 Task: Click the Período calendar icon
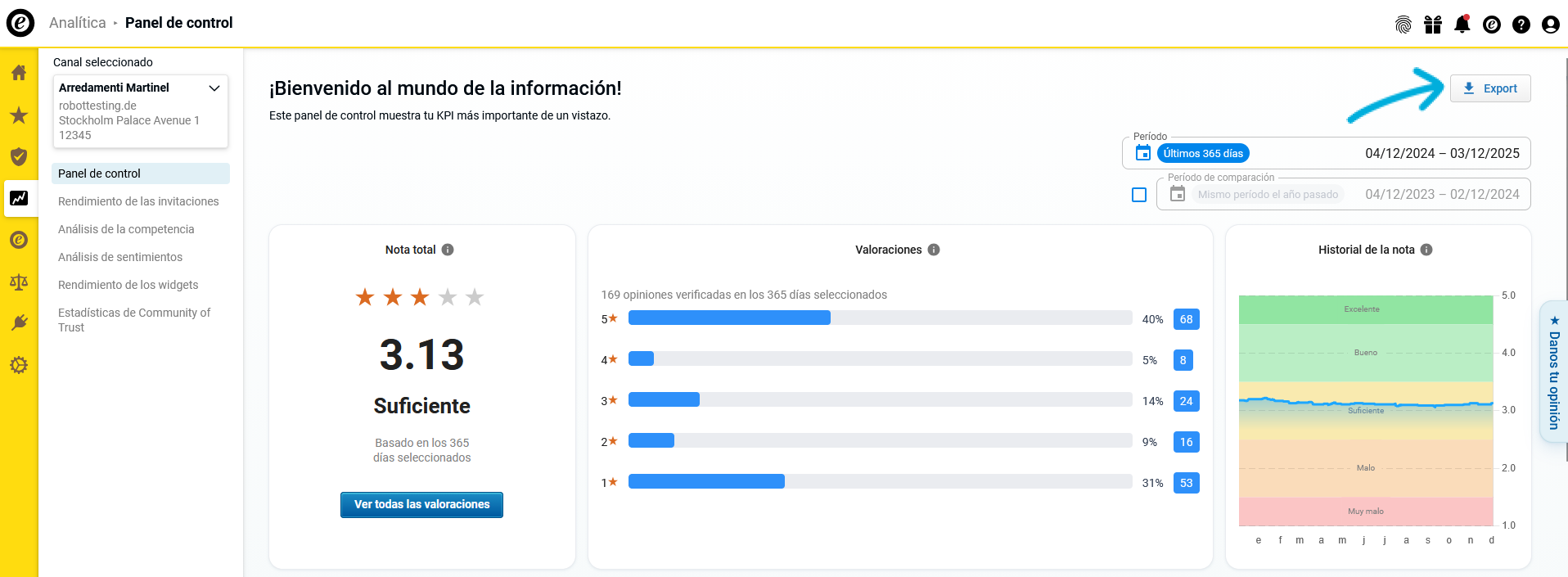tap(1143, 153)
